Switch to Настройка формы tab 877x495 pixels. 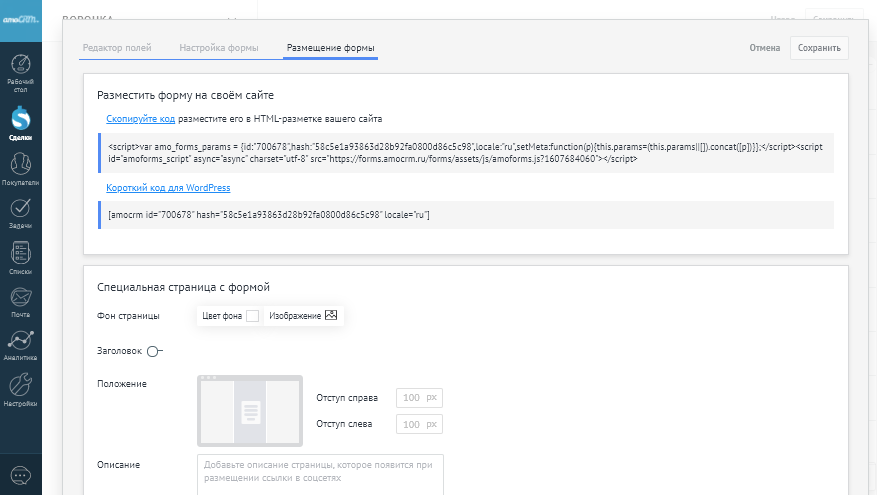(x=219, y=48)
